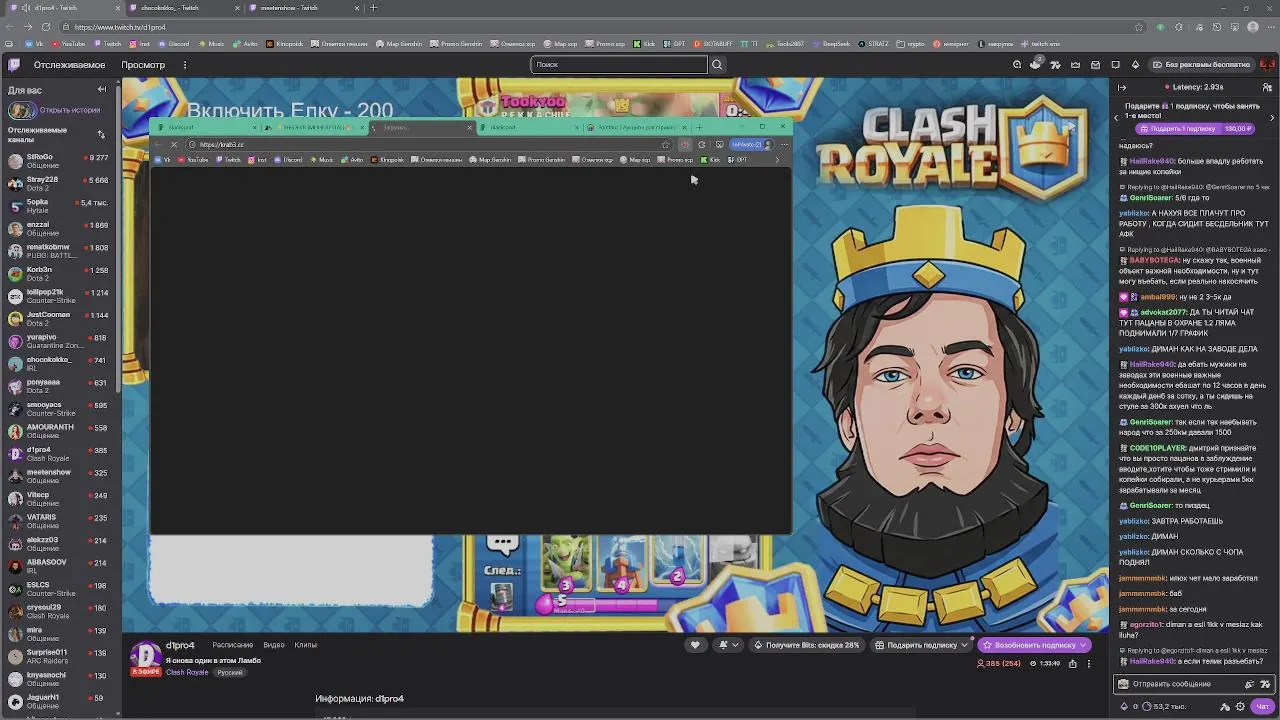Viewport: 1280px width, 720px height.
Task: Toggle the notification bell dropdown under the stream
Action: tap(728, 645)
